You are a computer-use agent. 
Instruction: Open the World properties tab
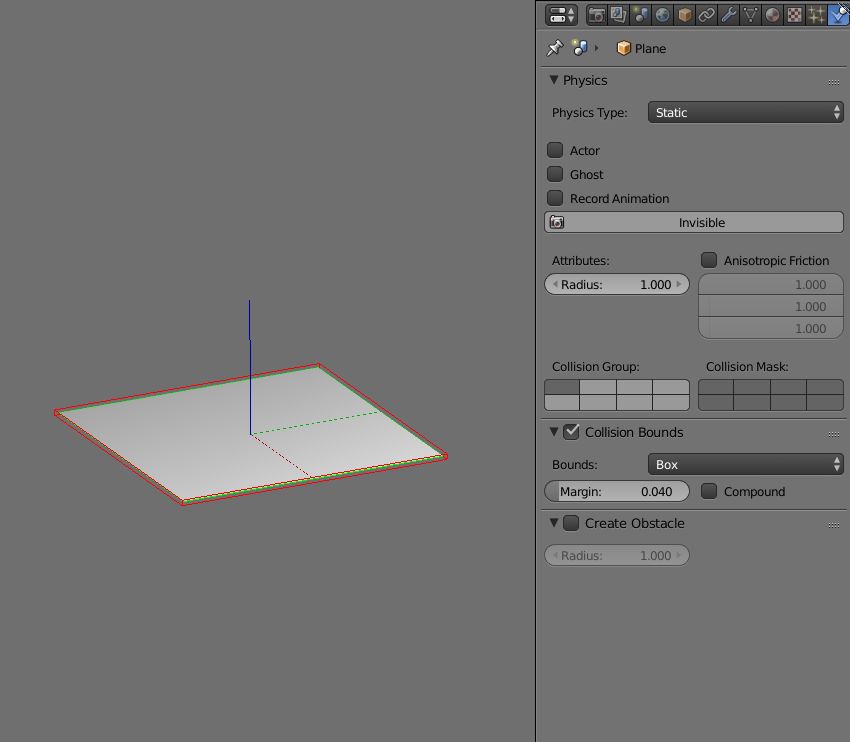point(662,15)
